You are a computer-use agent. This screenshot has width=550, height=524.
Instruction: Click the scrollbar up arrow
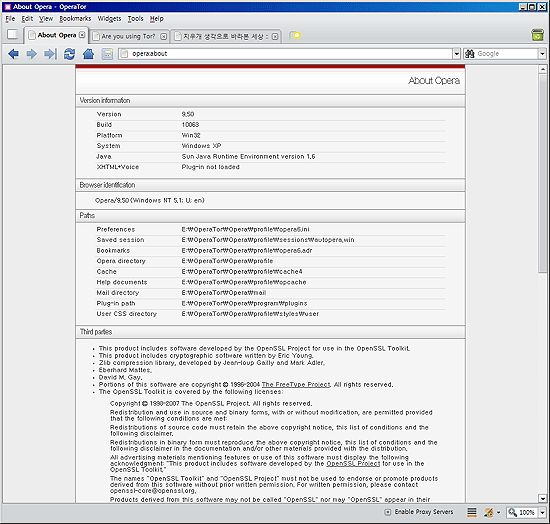pyautogui.click(x=543, y=69)
